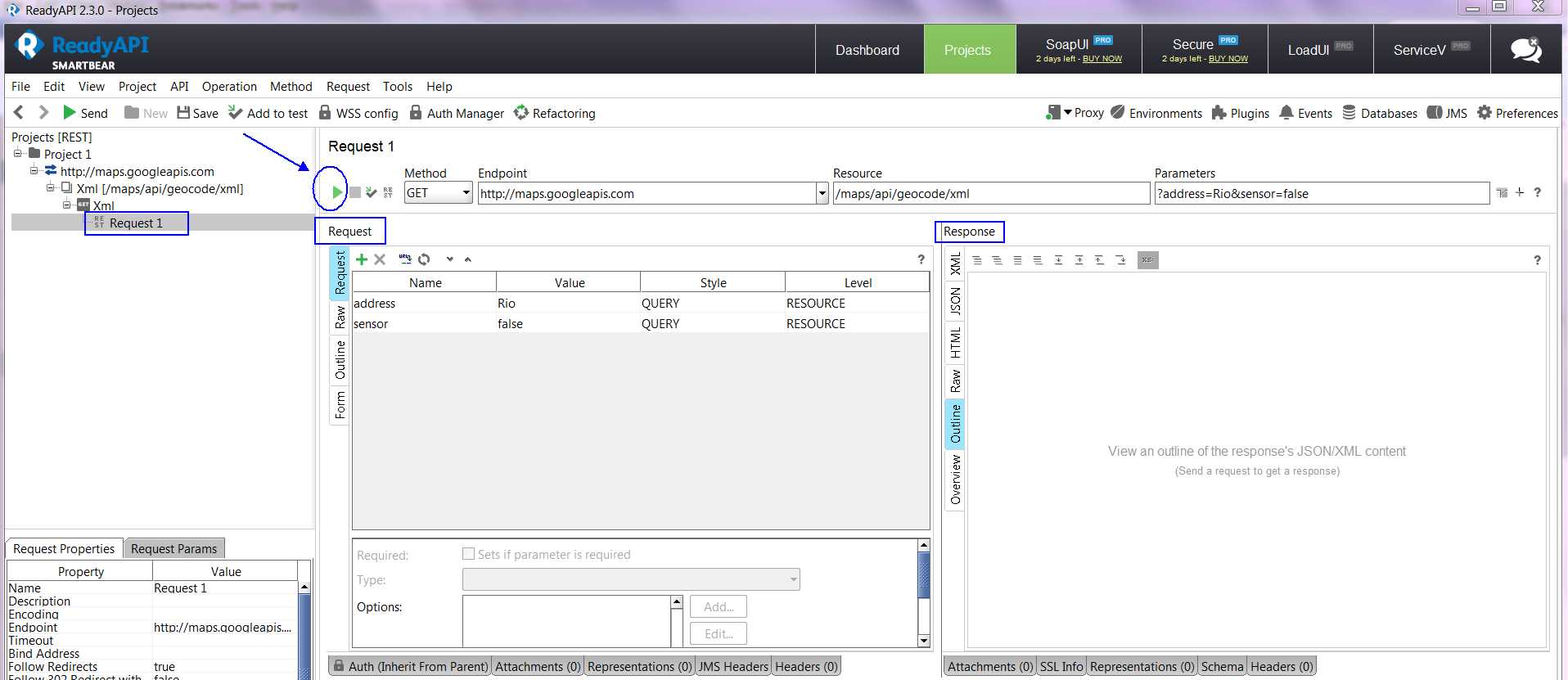Open the chat bubbles icon in top-right header
Viewport: 1568px width, 680px height.
point(1525,50)
